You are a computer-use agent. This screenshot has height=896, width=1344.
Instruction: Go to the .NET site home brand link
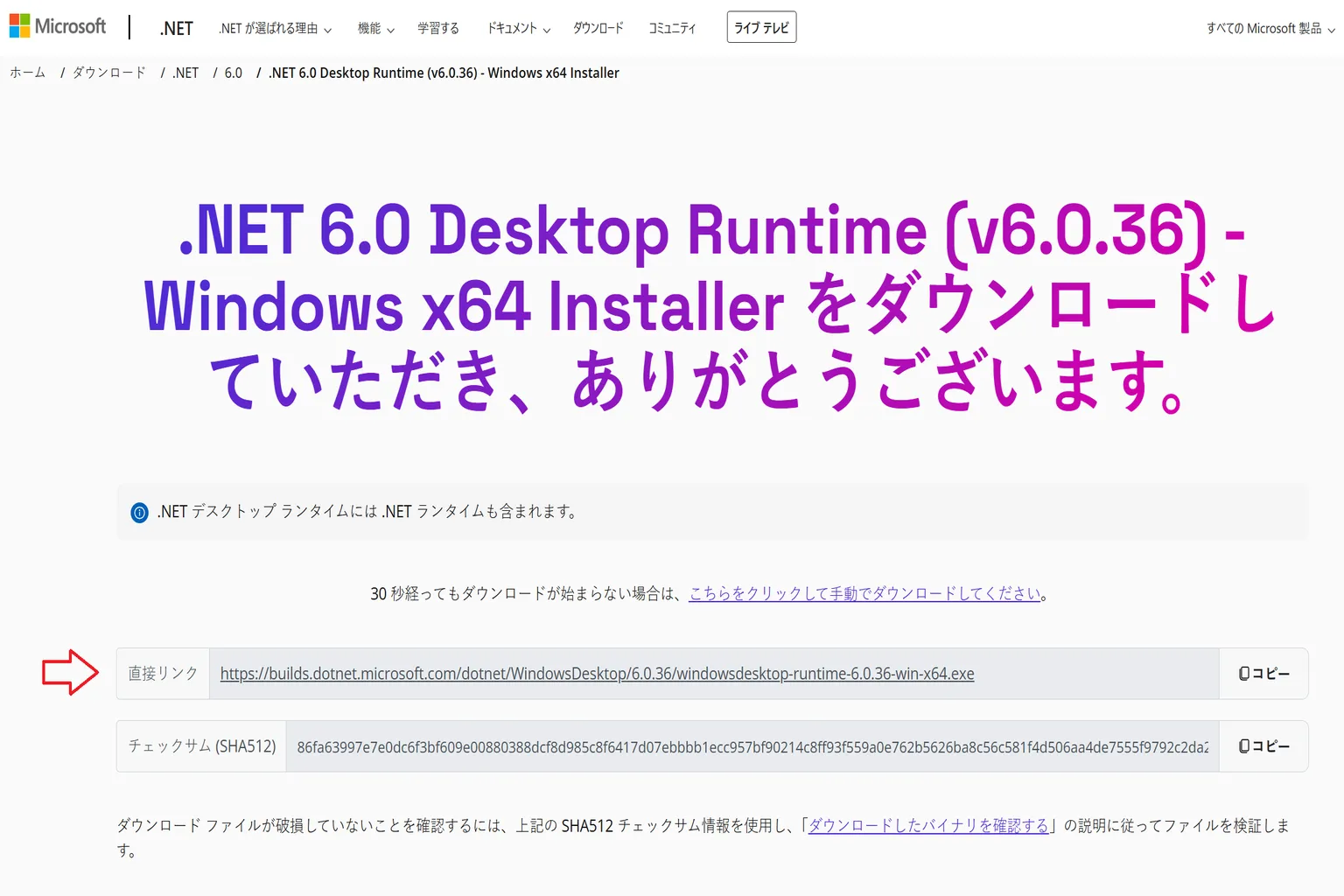click(x=176, y=28)
